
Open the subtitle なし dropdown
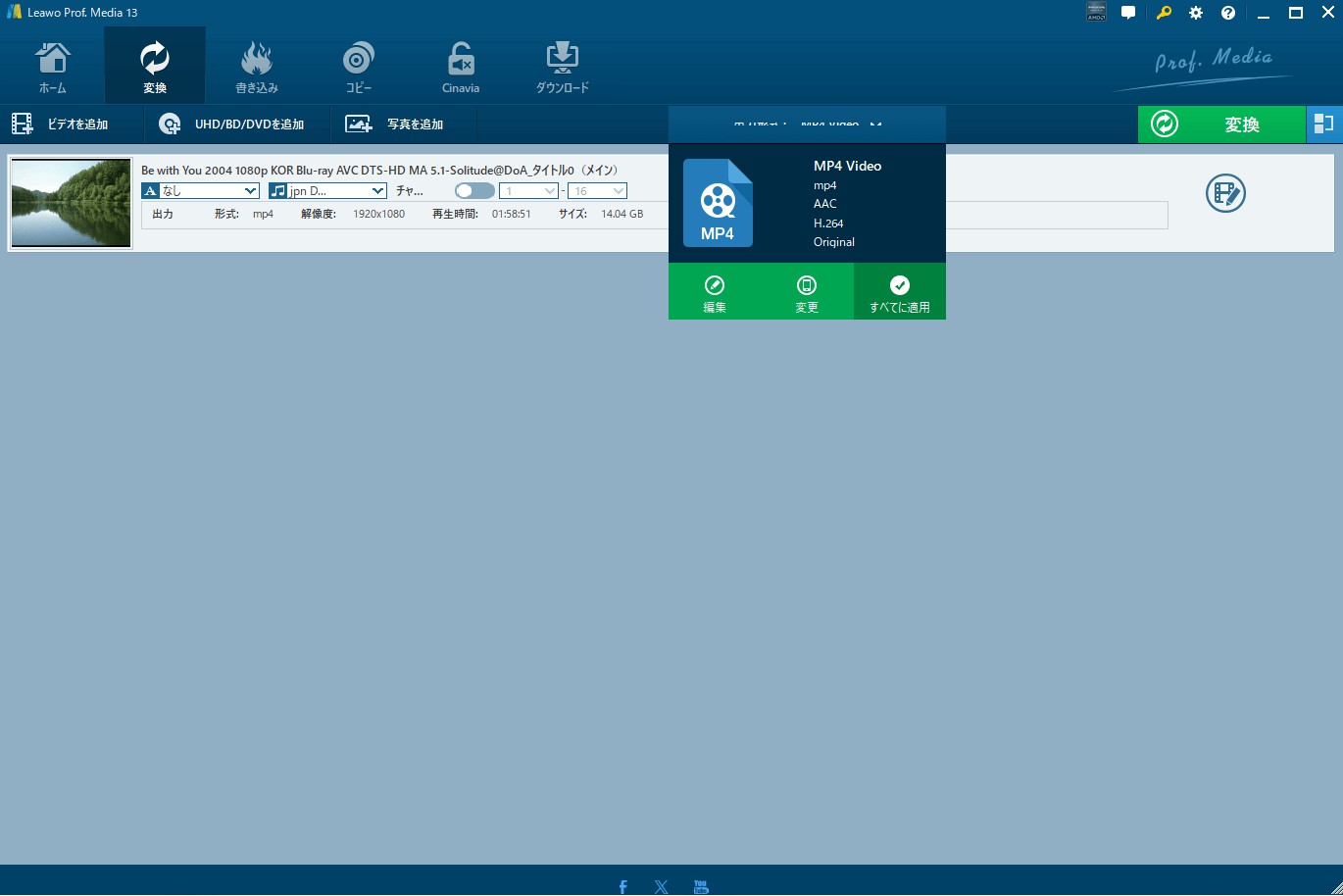pyautogui.click(x=200, y=191)
